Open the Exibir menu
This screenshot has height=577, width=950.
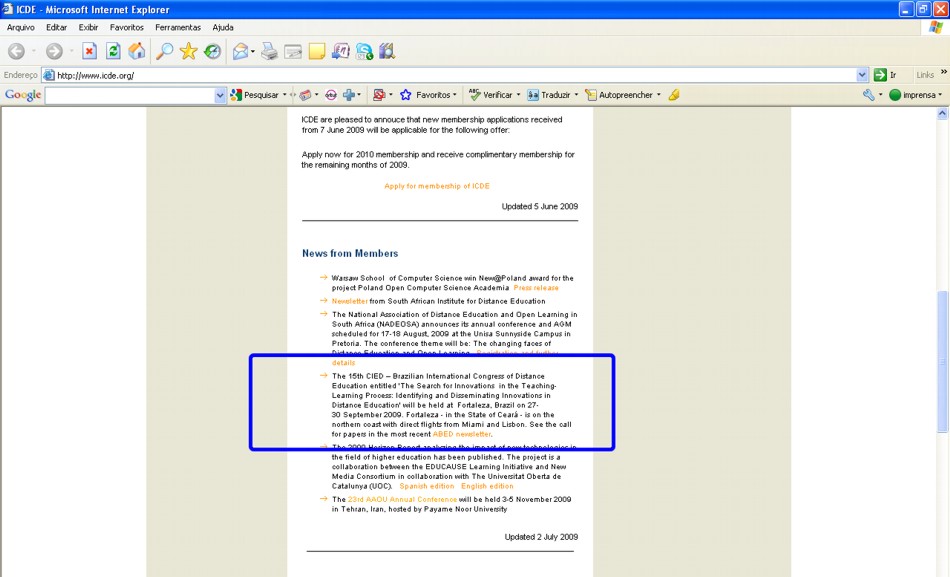point(88,27)
